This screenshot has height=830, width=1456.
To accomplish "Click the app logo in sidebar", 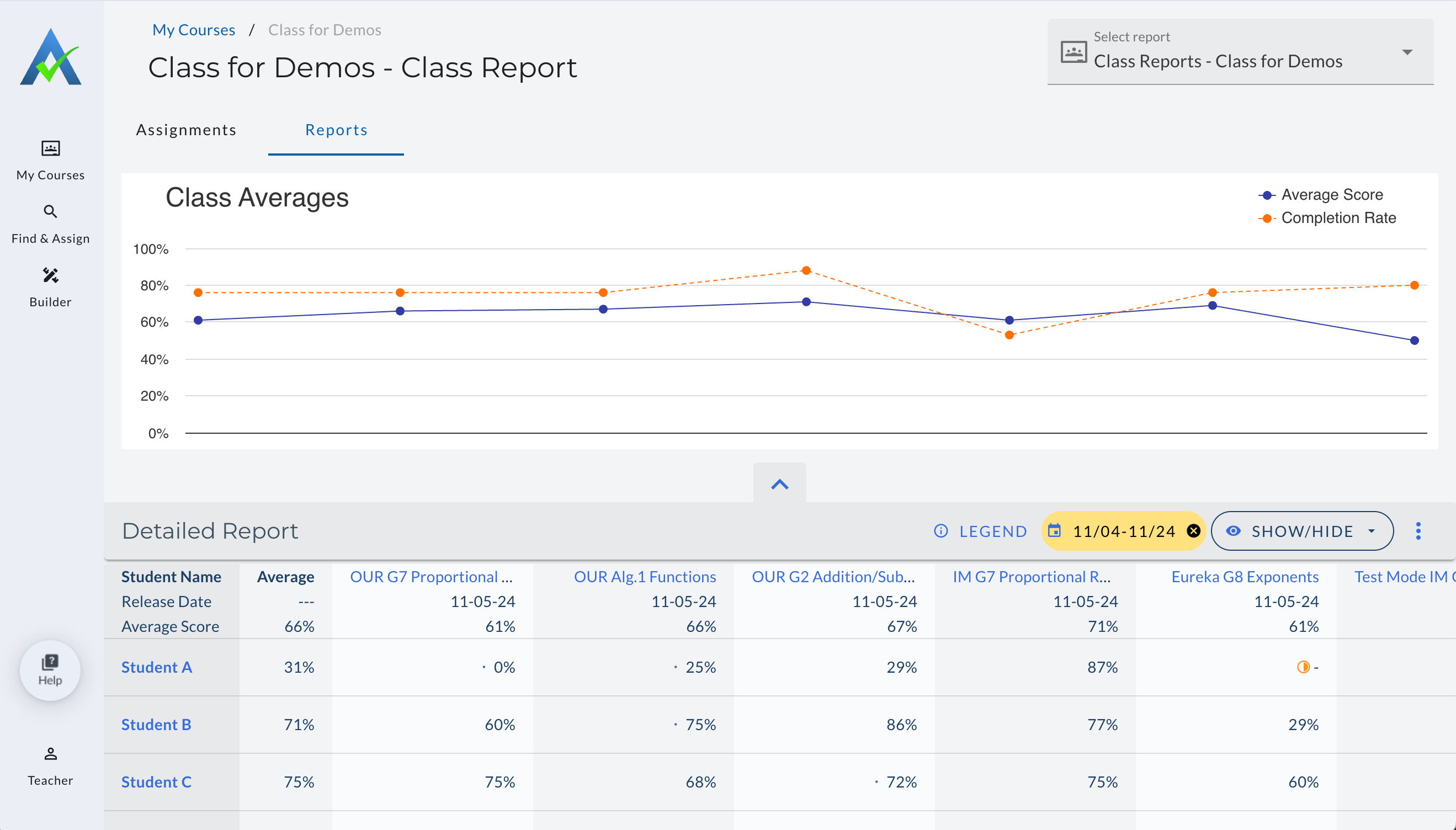I will point(51,57).
